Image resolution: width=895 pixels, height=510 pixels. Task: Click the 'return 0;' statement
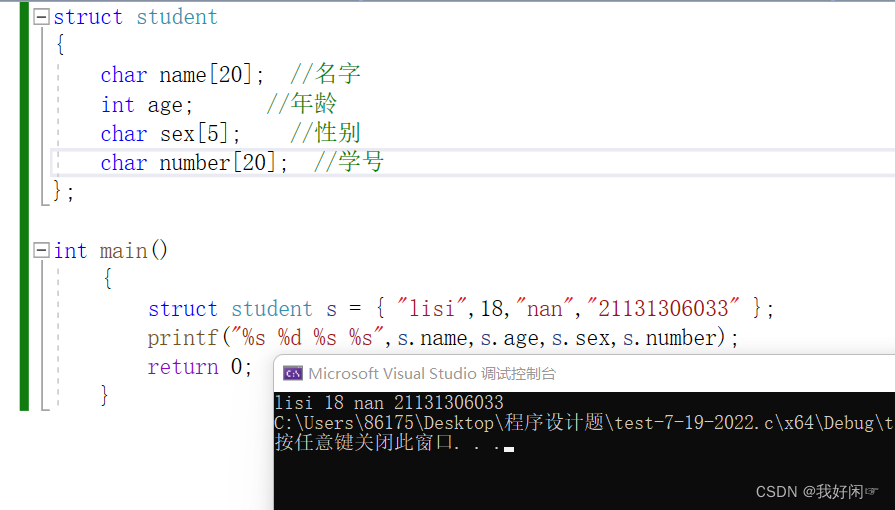tap(200, 367)
